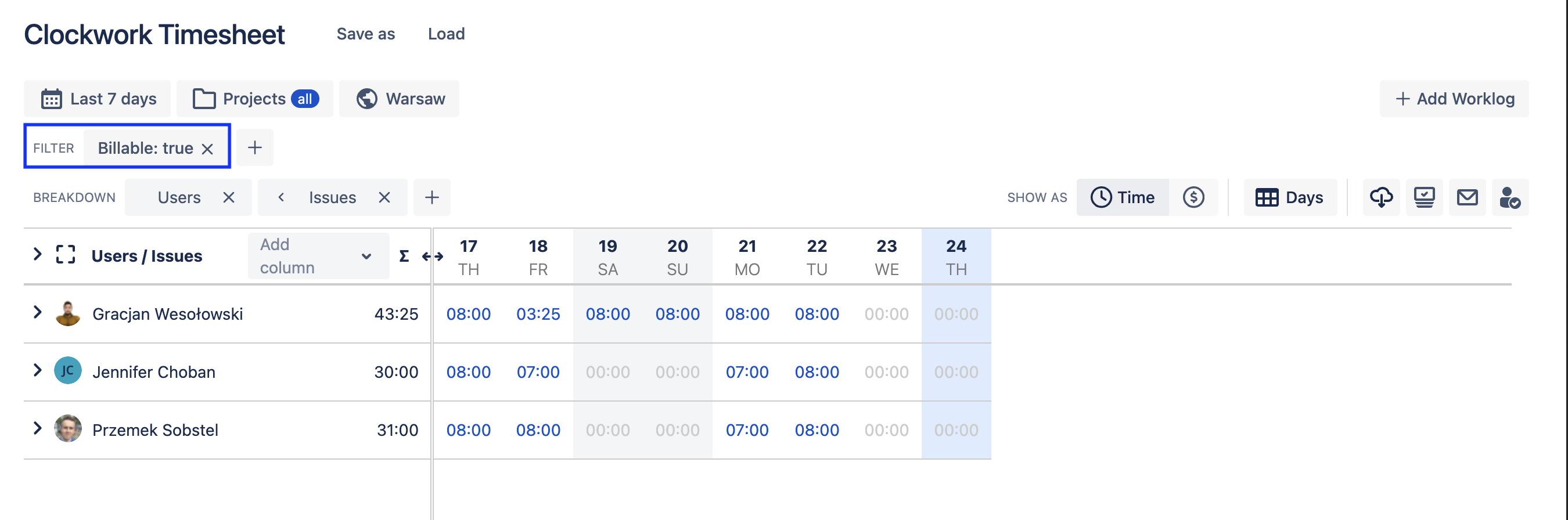Screen dimensions: 1568x520
Task: Click the column width arrows icon
Action: [432, 256]
